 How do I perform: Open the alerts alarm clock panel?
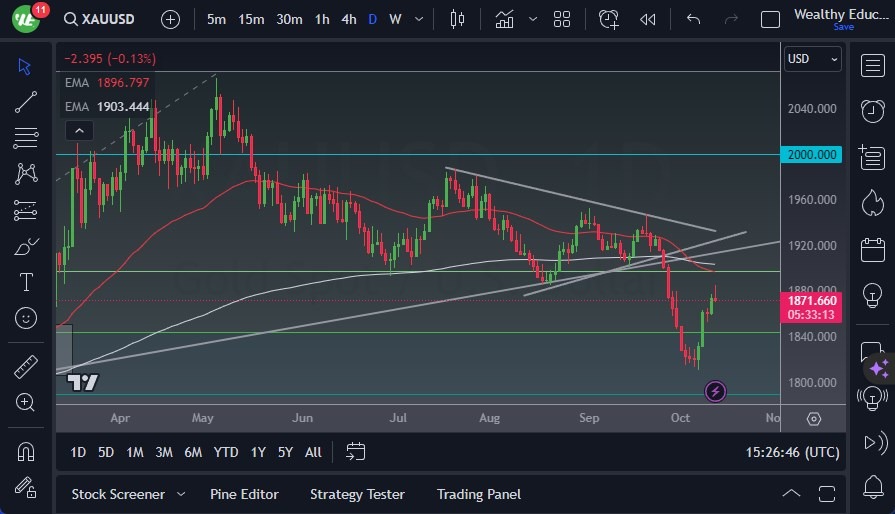[872, 110]
